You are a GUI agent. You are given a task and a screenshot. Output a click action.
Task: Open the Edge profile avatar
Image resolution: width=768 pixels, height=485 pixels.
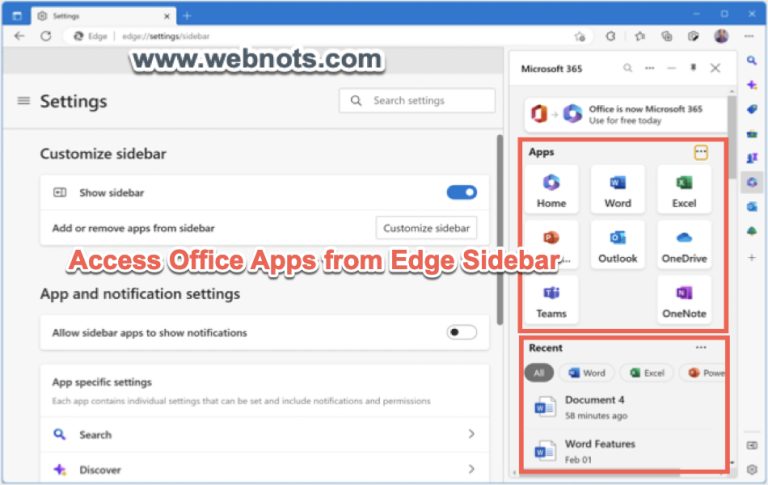[721, 36]
